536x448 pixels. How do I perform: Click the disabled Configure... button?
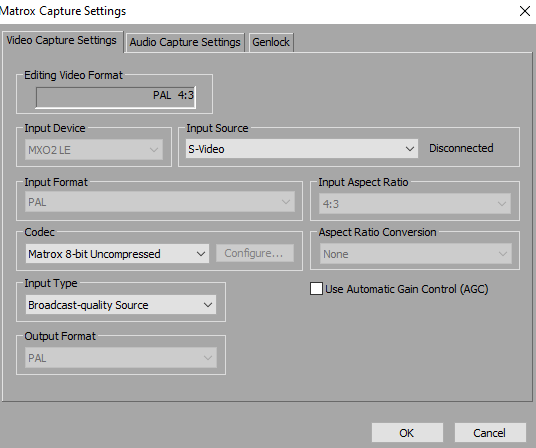[255, 253]
